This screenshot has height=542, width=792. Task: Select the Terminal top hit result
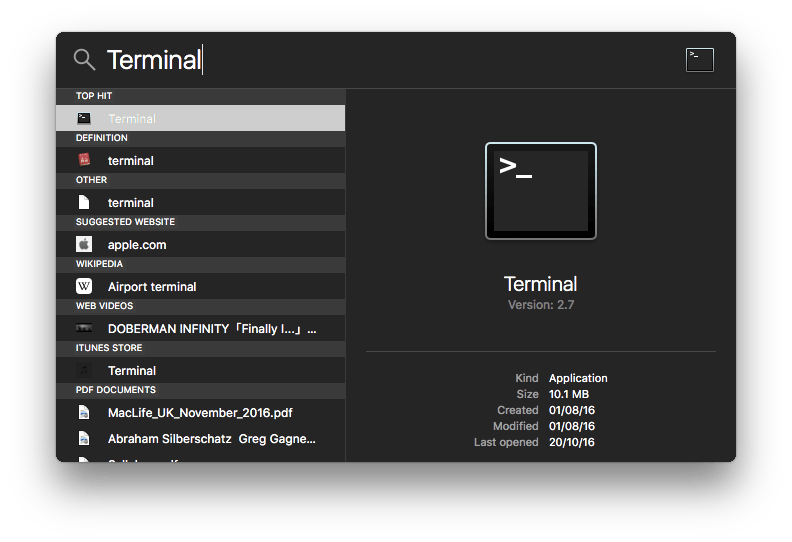click(201, 118)
